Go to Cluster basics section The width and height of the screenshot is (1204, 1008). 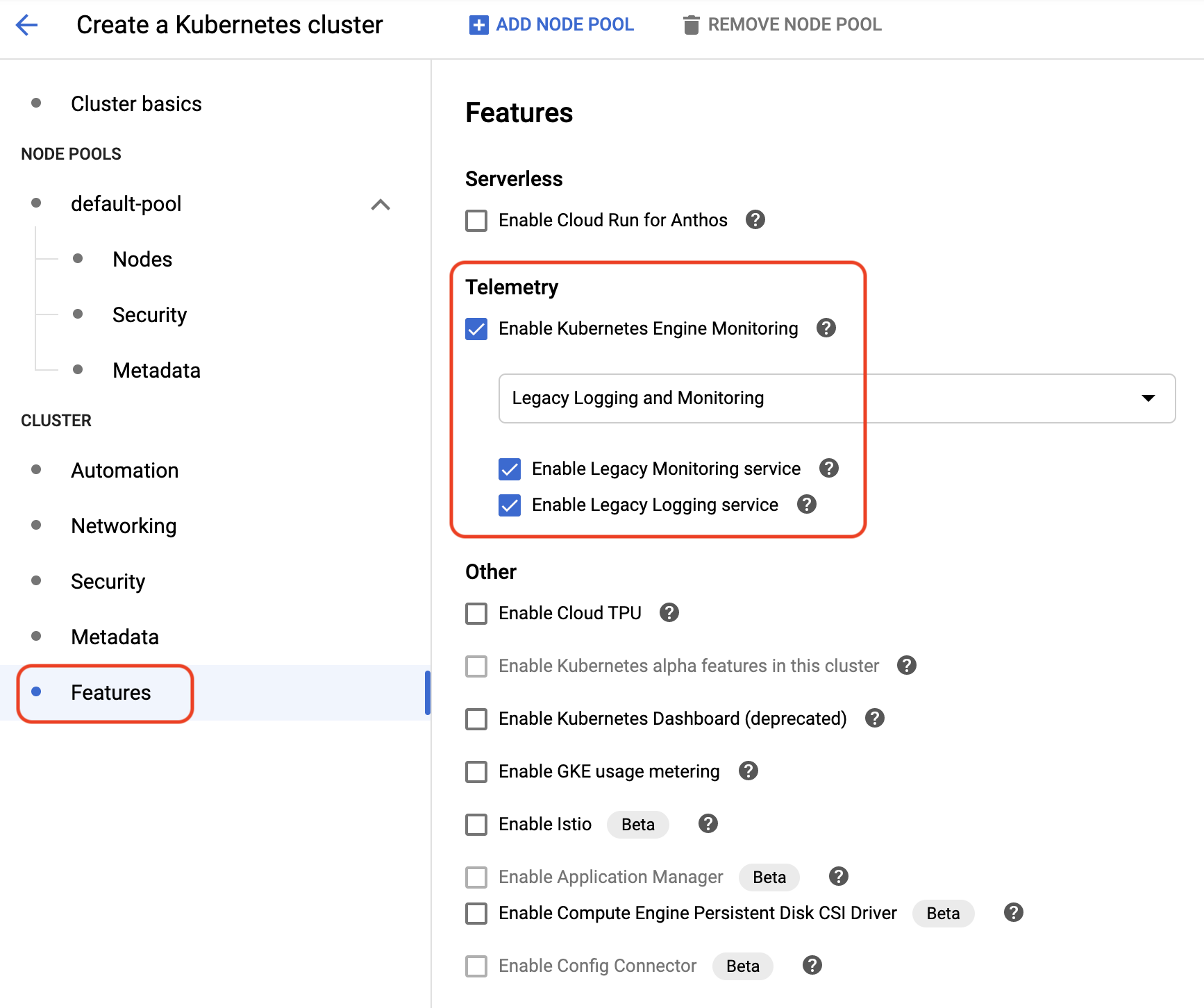click(x=136, y=104)
